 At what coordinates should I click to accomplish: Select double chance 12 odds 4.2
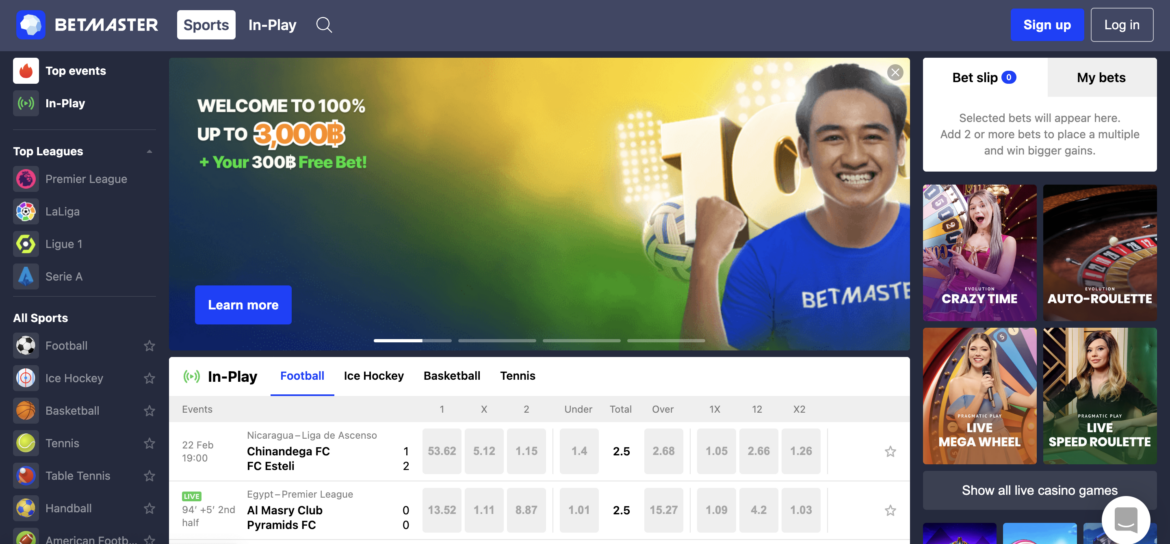tap(759, 510)
